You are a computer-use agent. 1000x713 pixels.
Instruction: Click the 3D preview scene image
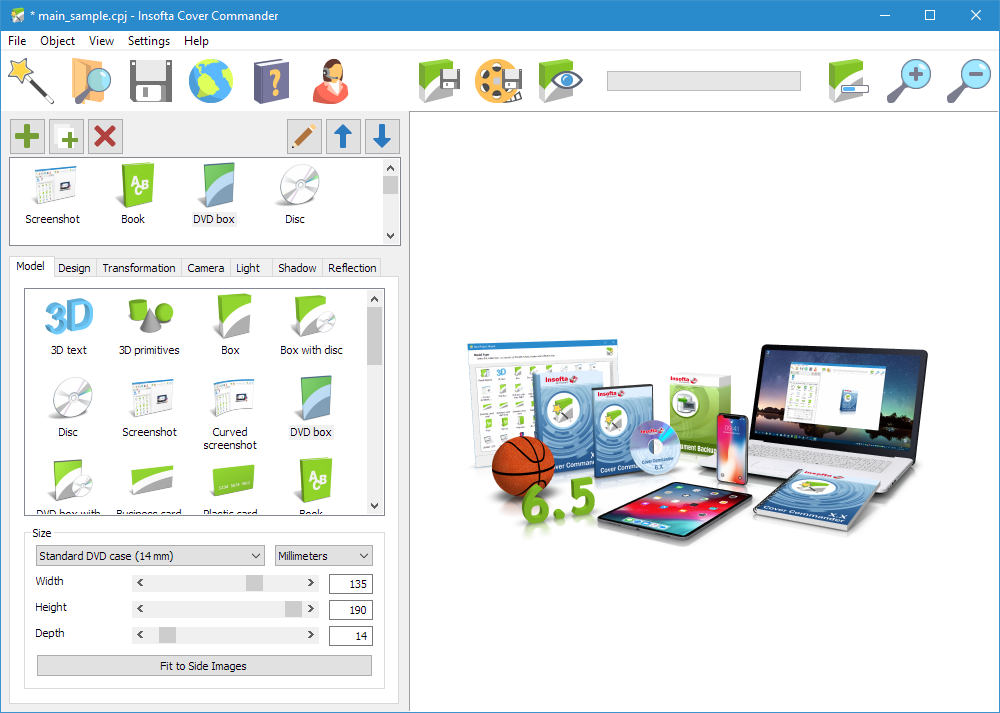click(698, 442)
